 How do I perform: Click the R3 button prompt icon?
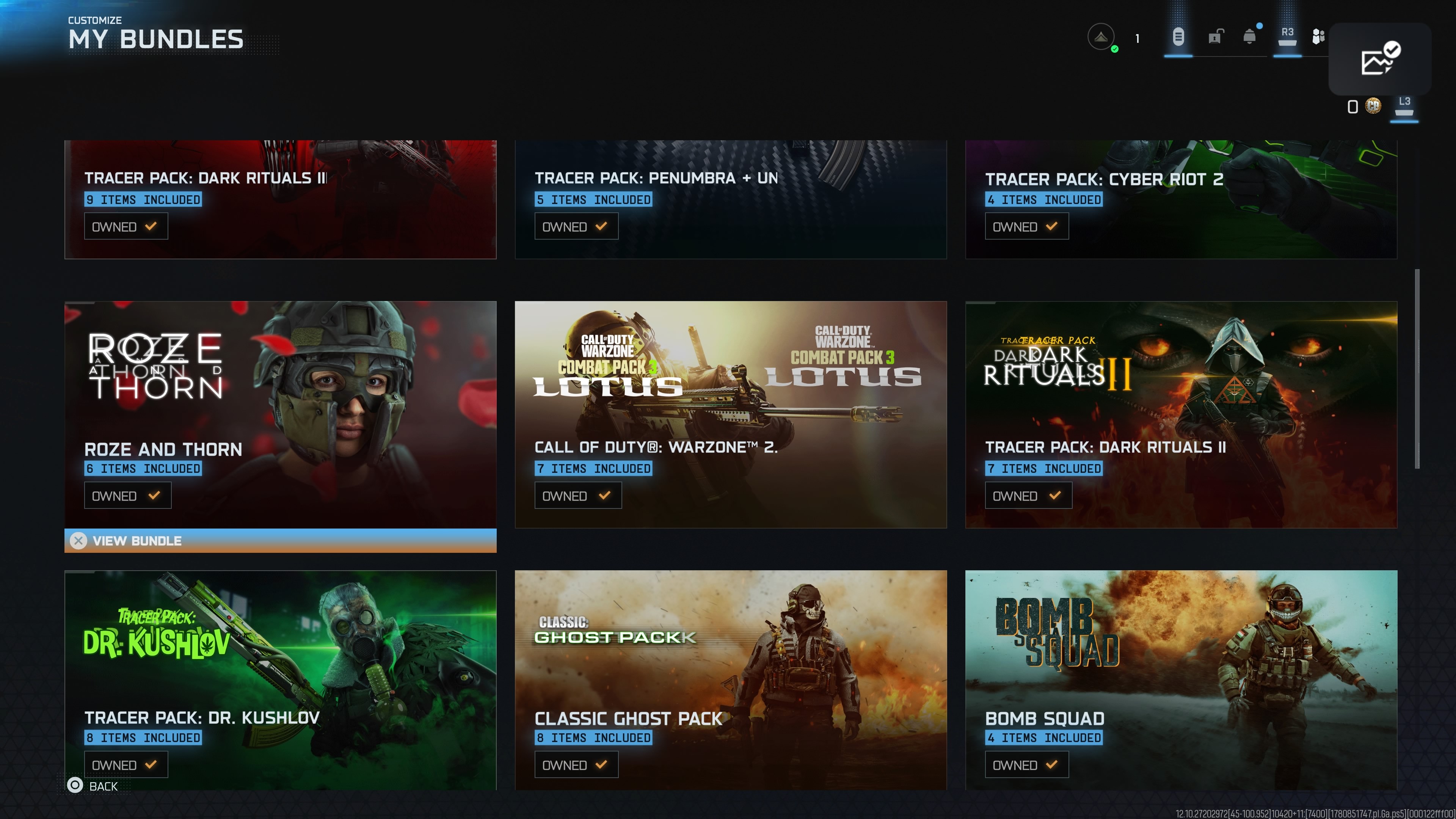click(x=1287, y=37)
